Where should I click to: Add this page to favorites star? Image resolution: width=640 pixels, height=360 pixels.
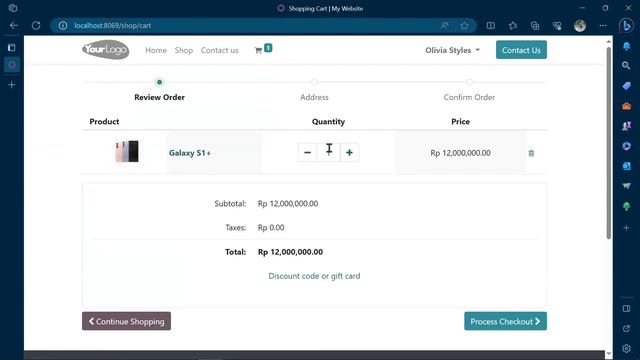click(x=464, y=25)
